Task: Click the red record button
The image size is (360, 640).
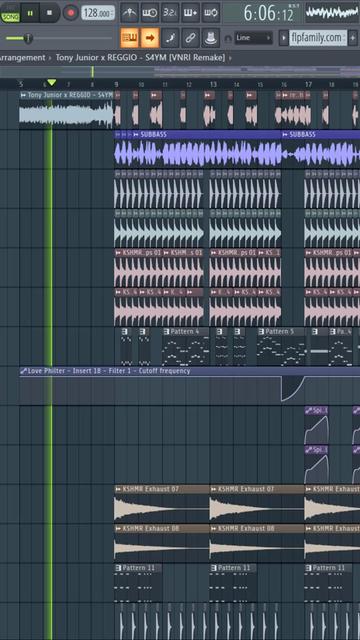Action: pos(71,13)
